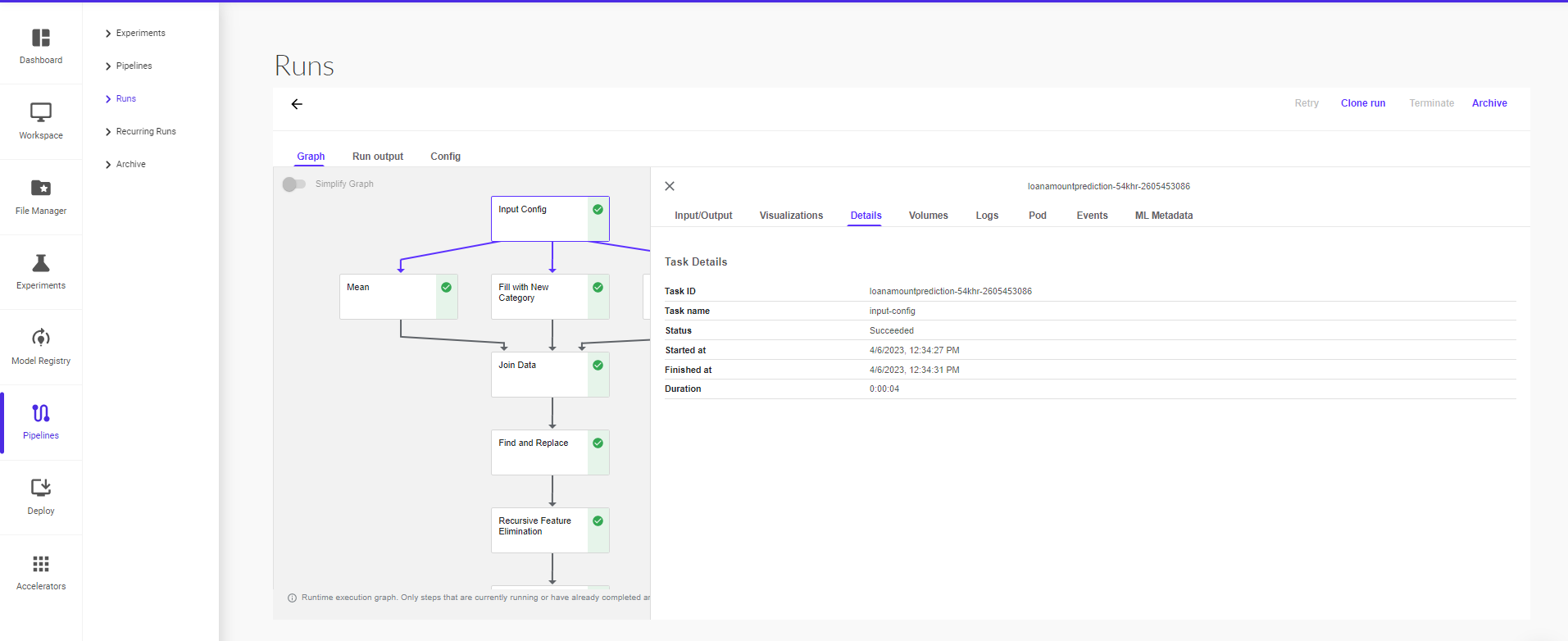Switch to the Graph tab
The width and height of the screenshot is (1568, 641).
(x=311, y=157)
